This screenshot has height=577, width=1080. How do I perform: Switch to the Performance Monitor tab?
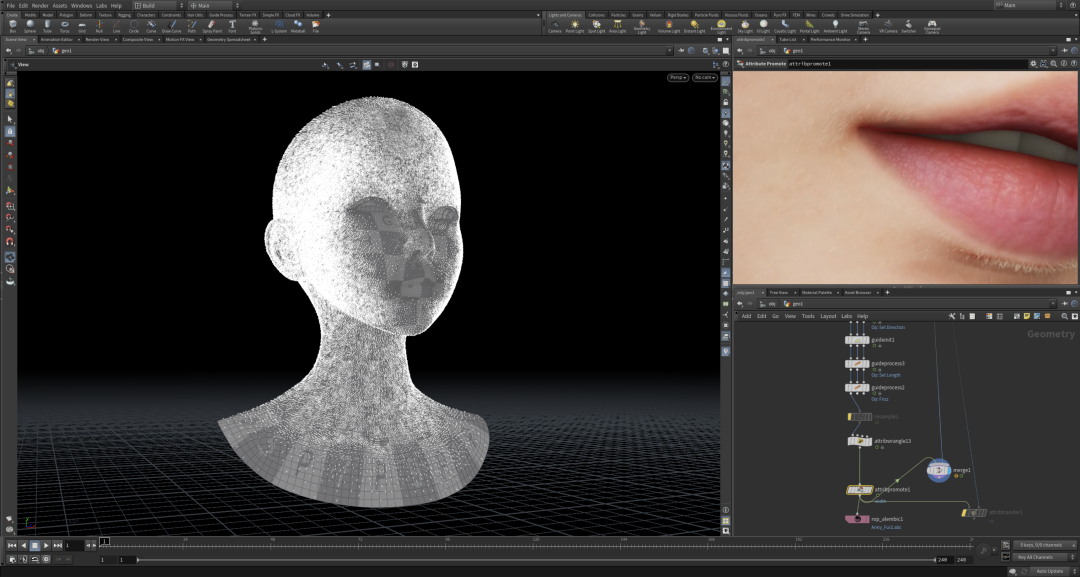point(830,39)
